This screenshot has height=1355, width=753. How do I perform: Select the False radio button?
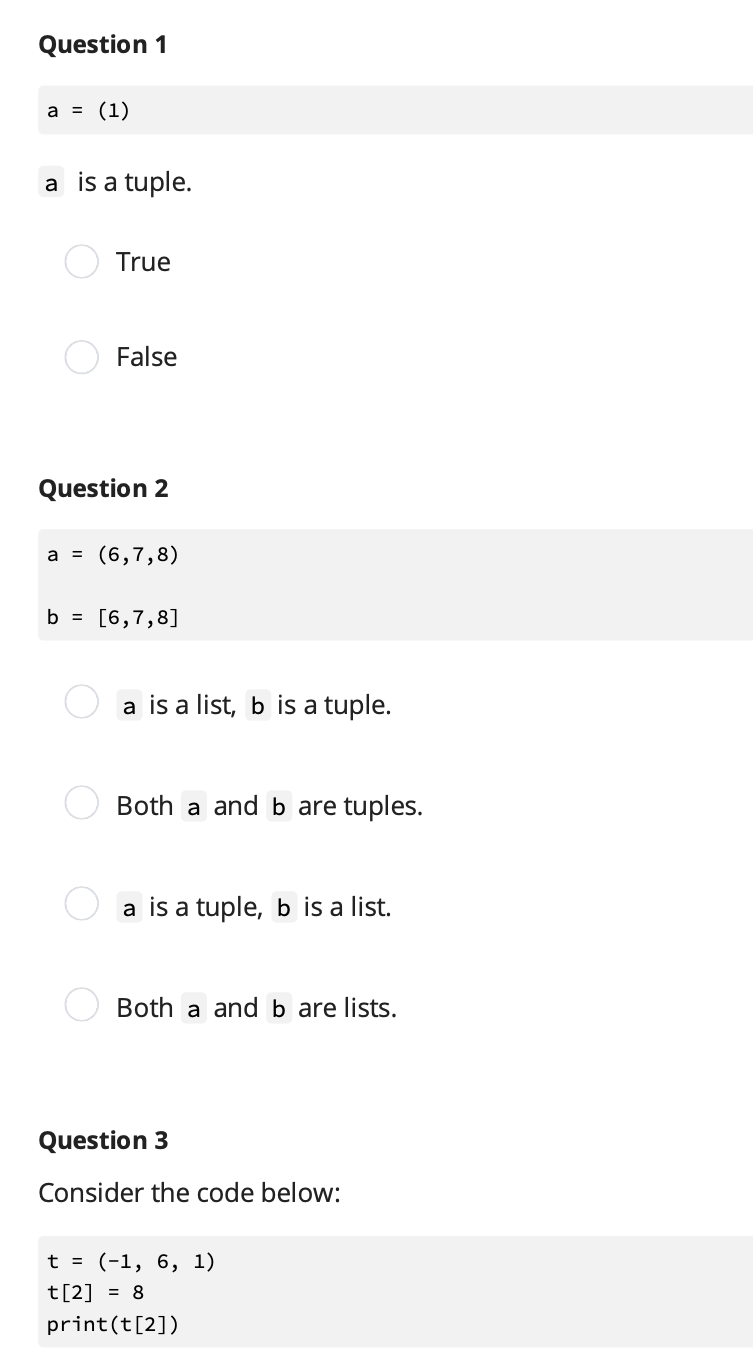tap(82, 357)
